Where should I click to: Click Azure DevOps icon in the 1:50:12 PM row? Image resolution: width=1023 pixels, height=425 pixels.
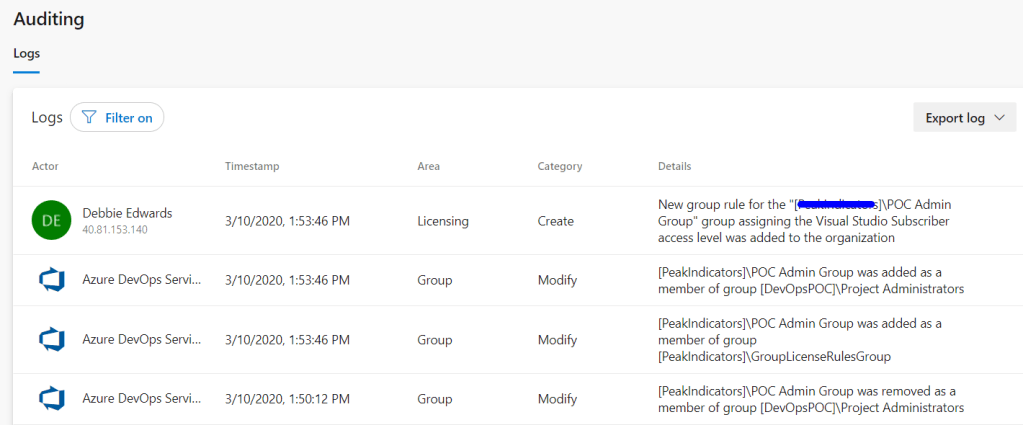[x=49, y=399]
